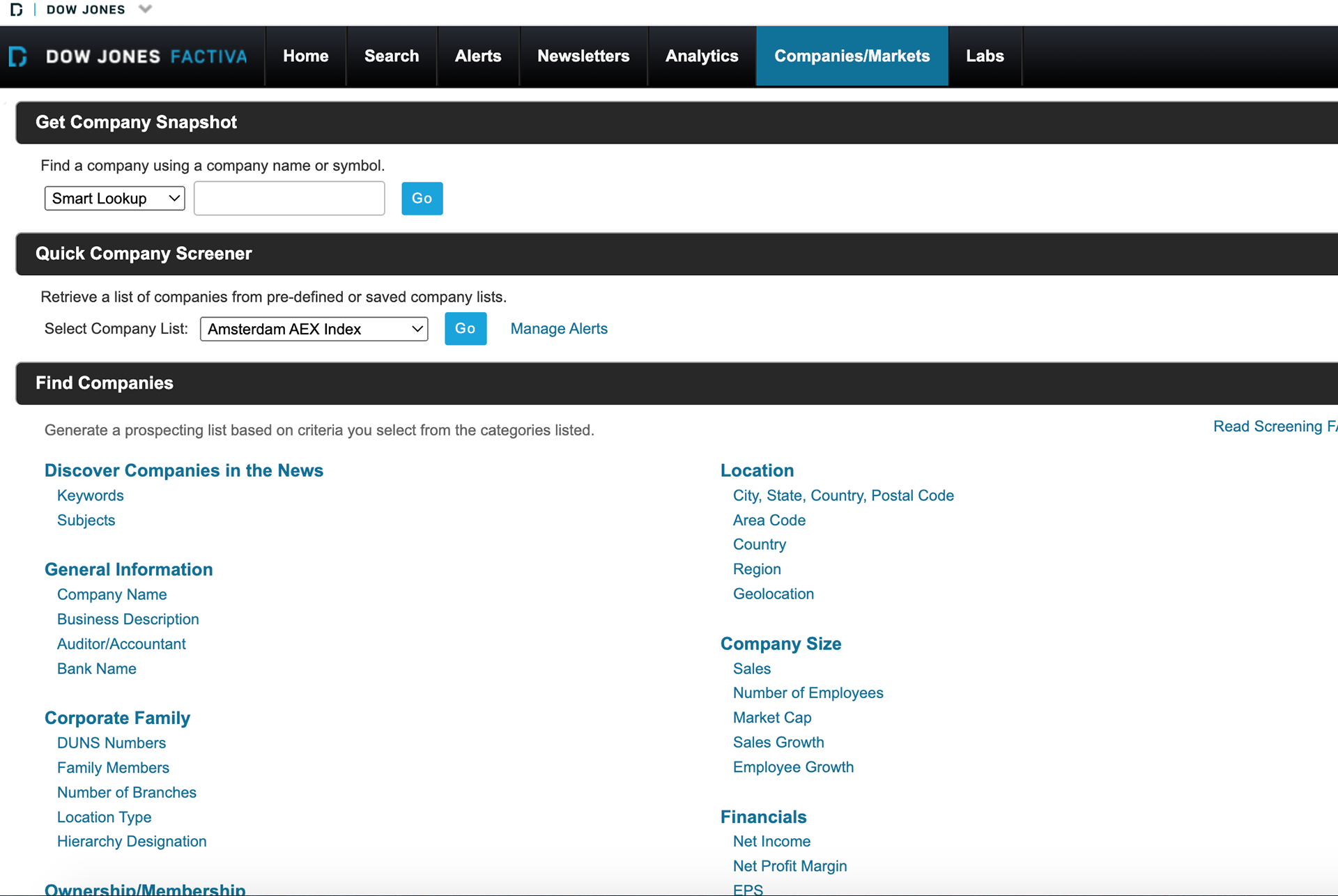
Task: Select the Net Profit Margin link
Action: 790,866
